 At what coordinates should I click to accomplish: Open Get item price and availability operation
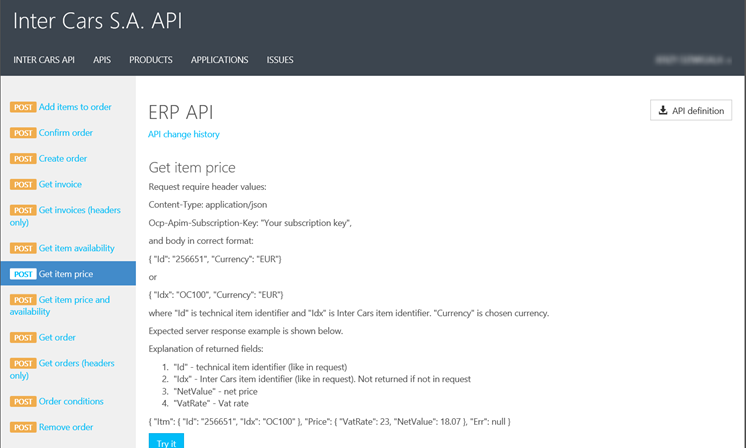click(x=74, y=300)
